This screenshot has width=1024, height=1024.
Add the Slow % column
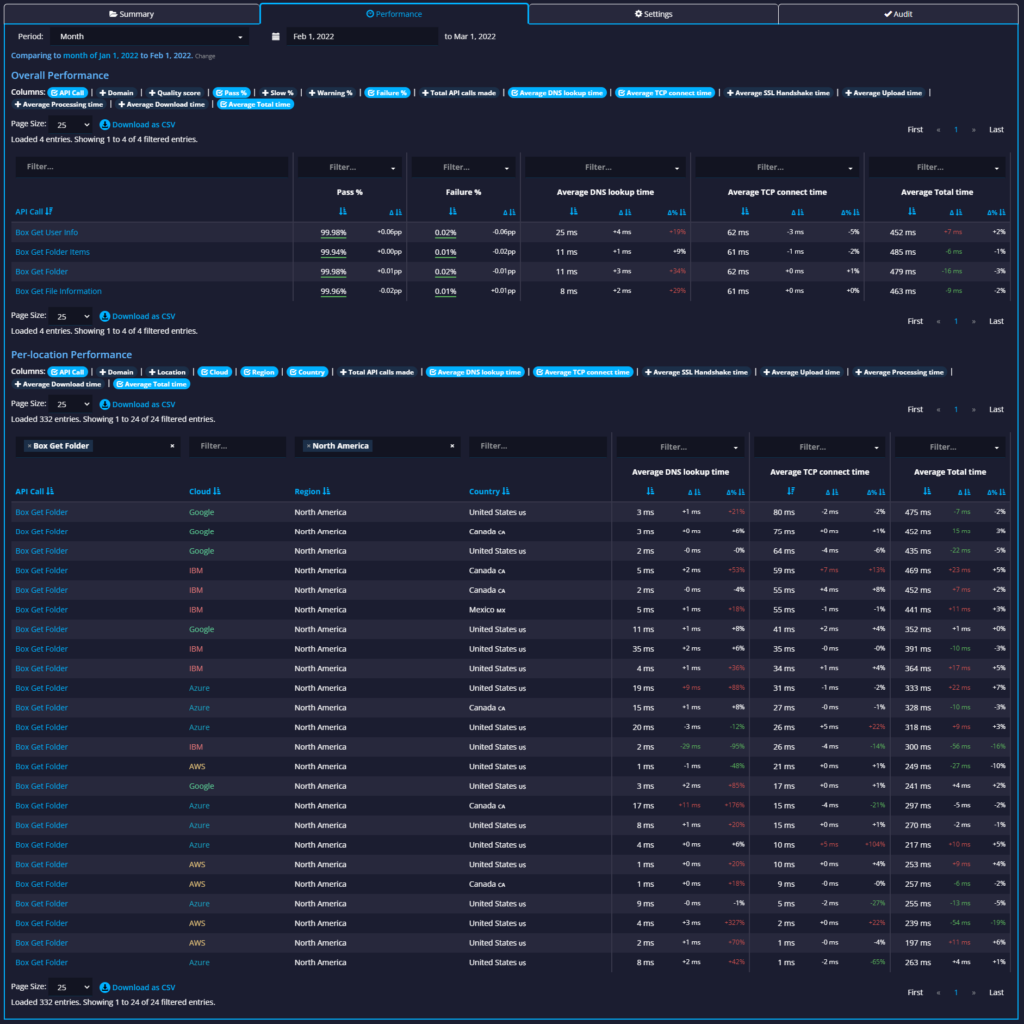click(x=278, y=93)
